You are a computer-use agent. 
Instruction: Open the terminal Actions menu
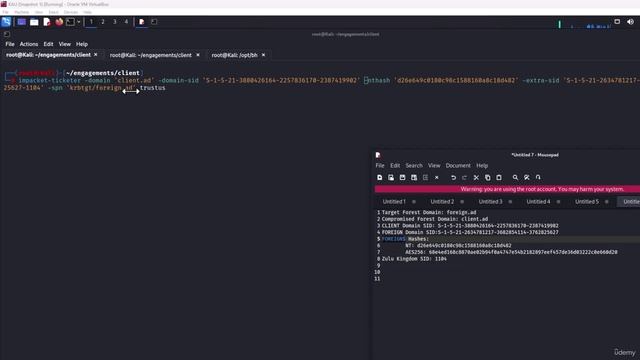[29, 44]
